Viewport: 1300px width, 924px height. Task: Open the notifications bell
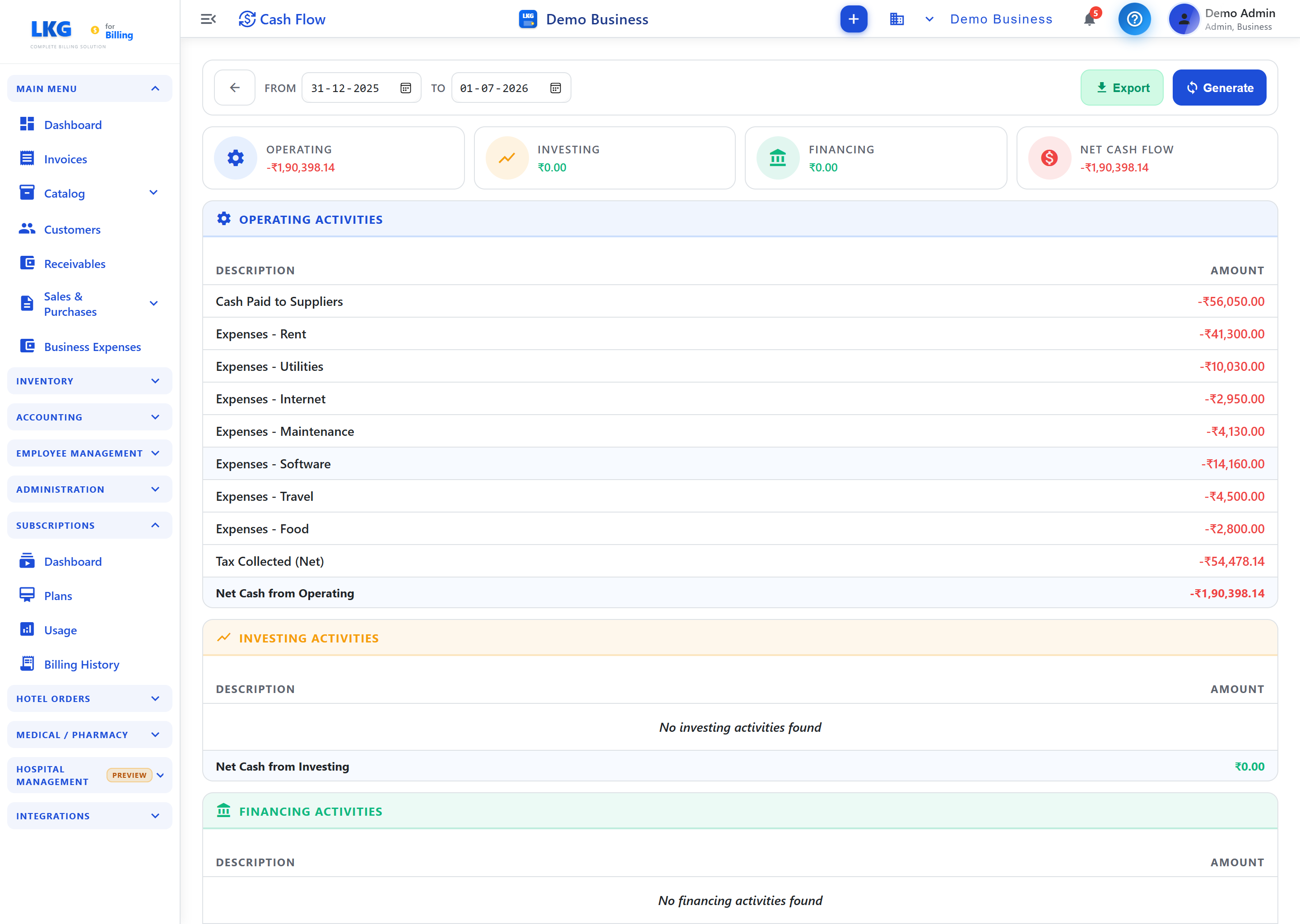[1089, 19]
